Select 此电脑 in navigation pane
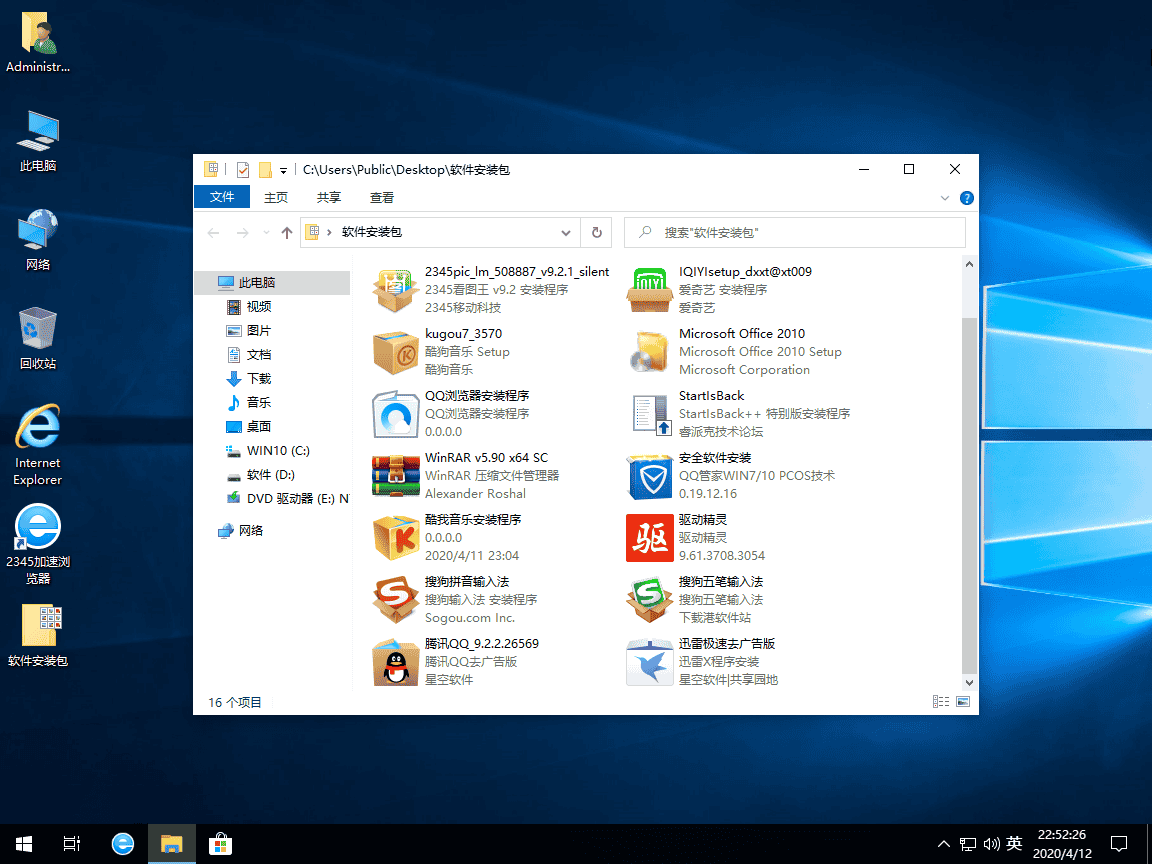 click(x=273, y=283)
